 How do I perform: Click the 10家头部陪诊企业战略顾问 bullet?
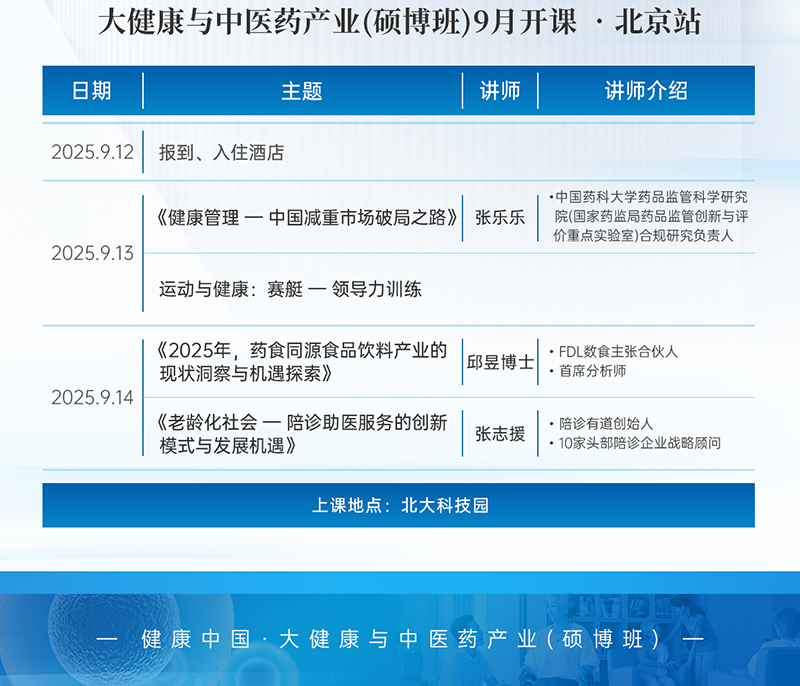[640, 443]
